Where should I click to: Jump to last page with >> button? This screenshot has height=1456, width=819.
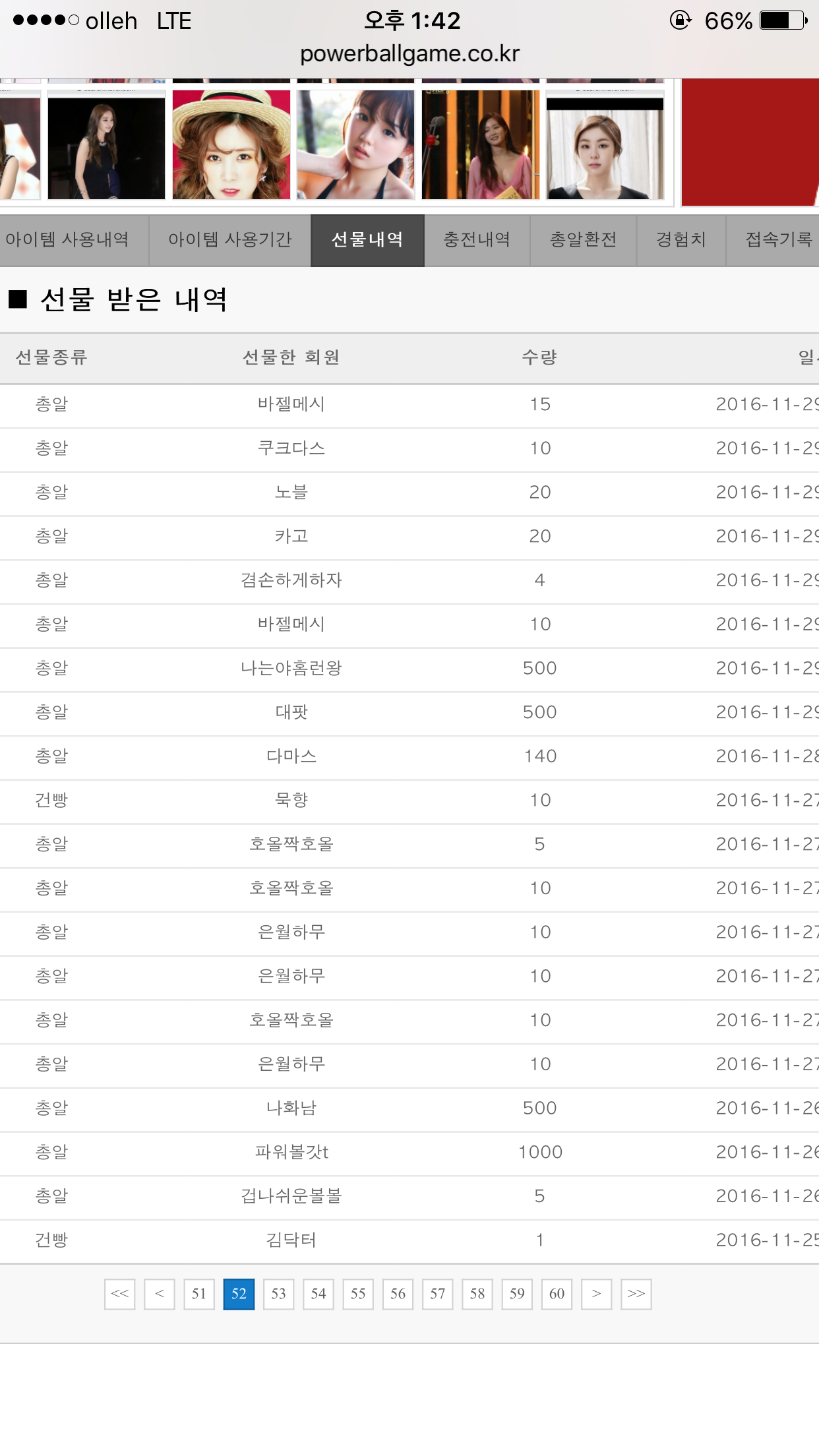(x=636, y=1294)
